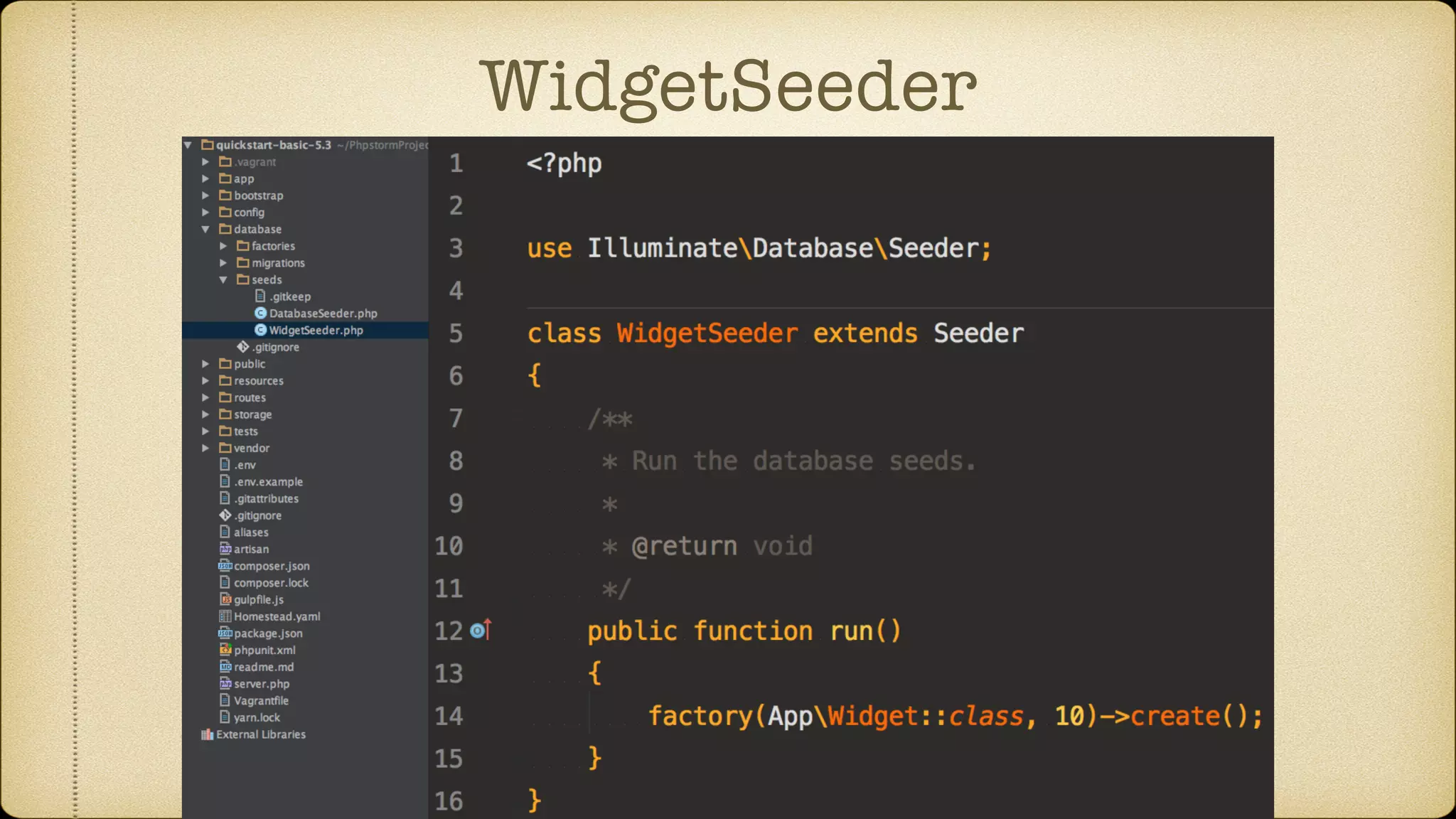1456x819 pixels.
Task: Select the .env.example file
Action: (269, 482)
